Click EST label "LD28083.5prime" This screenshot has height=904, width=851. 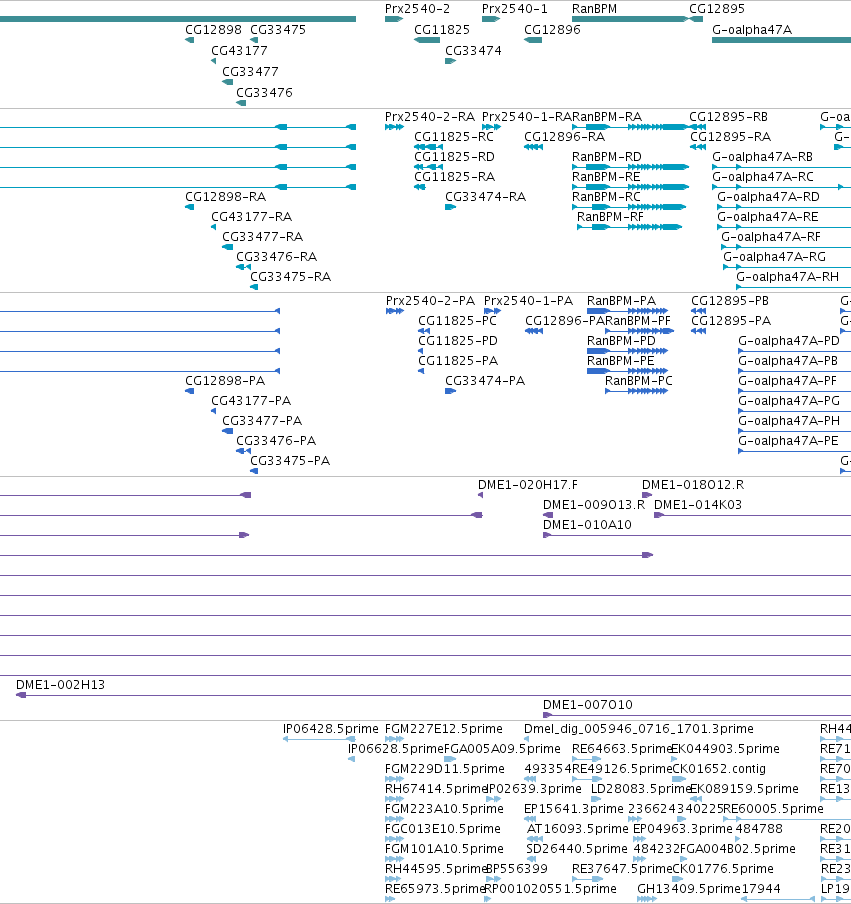641,789
